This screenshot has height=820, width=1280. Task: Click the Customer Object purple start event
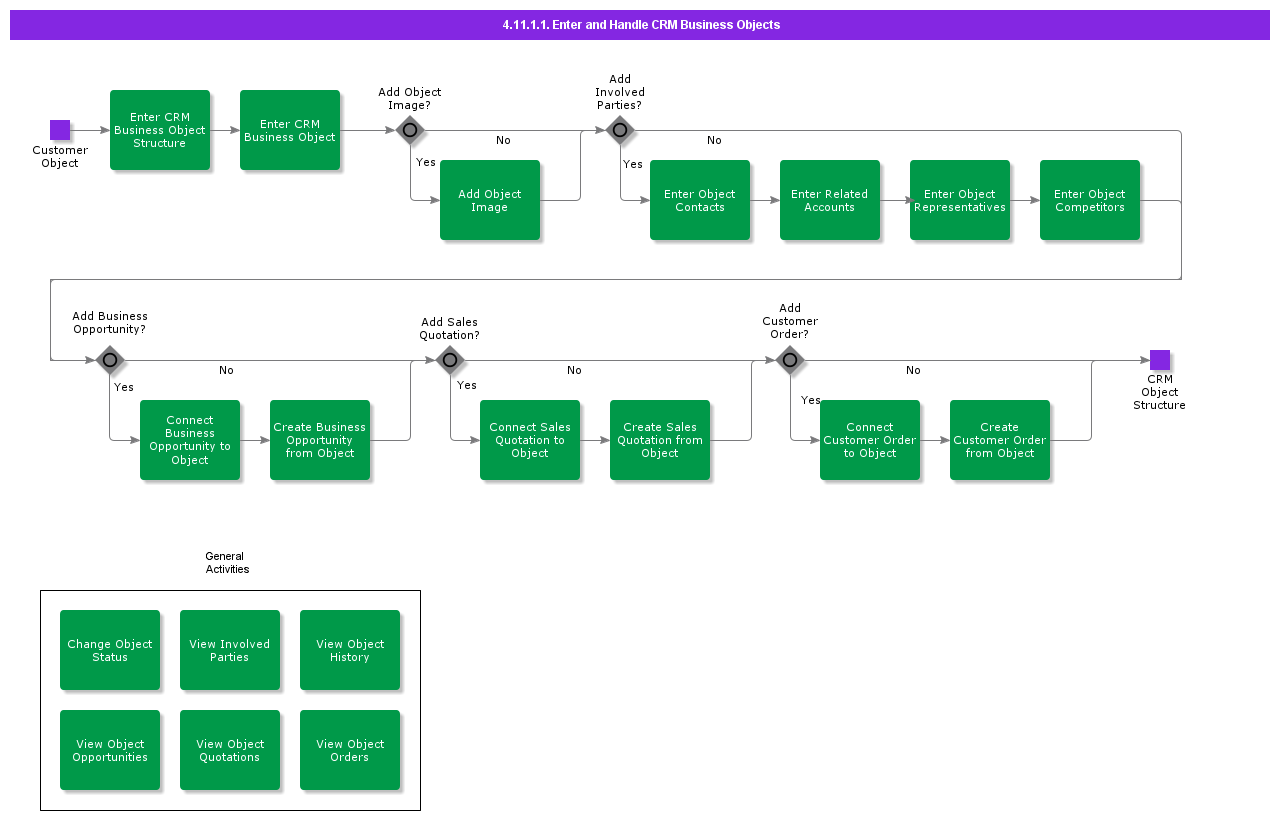pyautogui.click(x=60, y=130)
